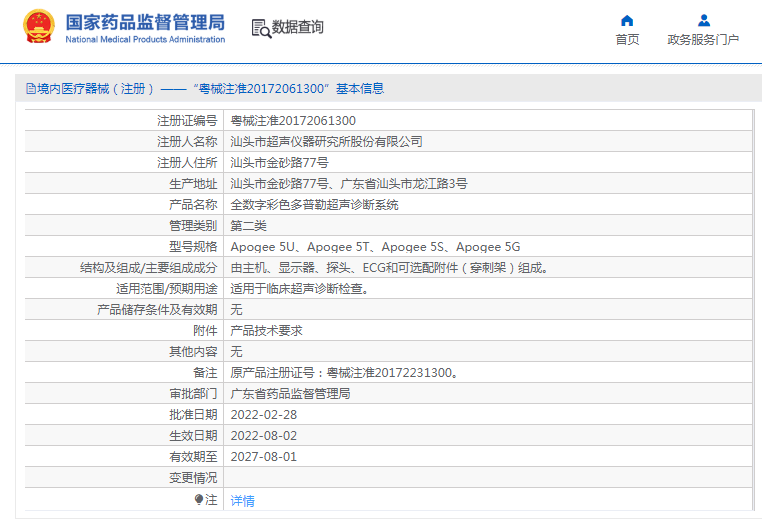This screenshot has height=521, width=762.
Task: Click remark value 原产品注册证号
Action: point(345,373)
